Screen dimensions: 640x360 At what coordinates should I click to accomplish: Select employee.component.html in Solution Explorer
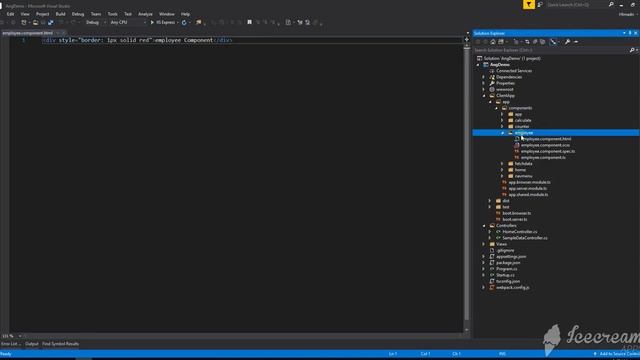(546, 139)
